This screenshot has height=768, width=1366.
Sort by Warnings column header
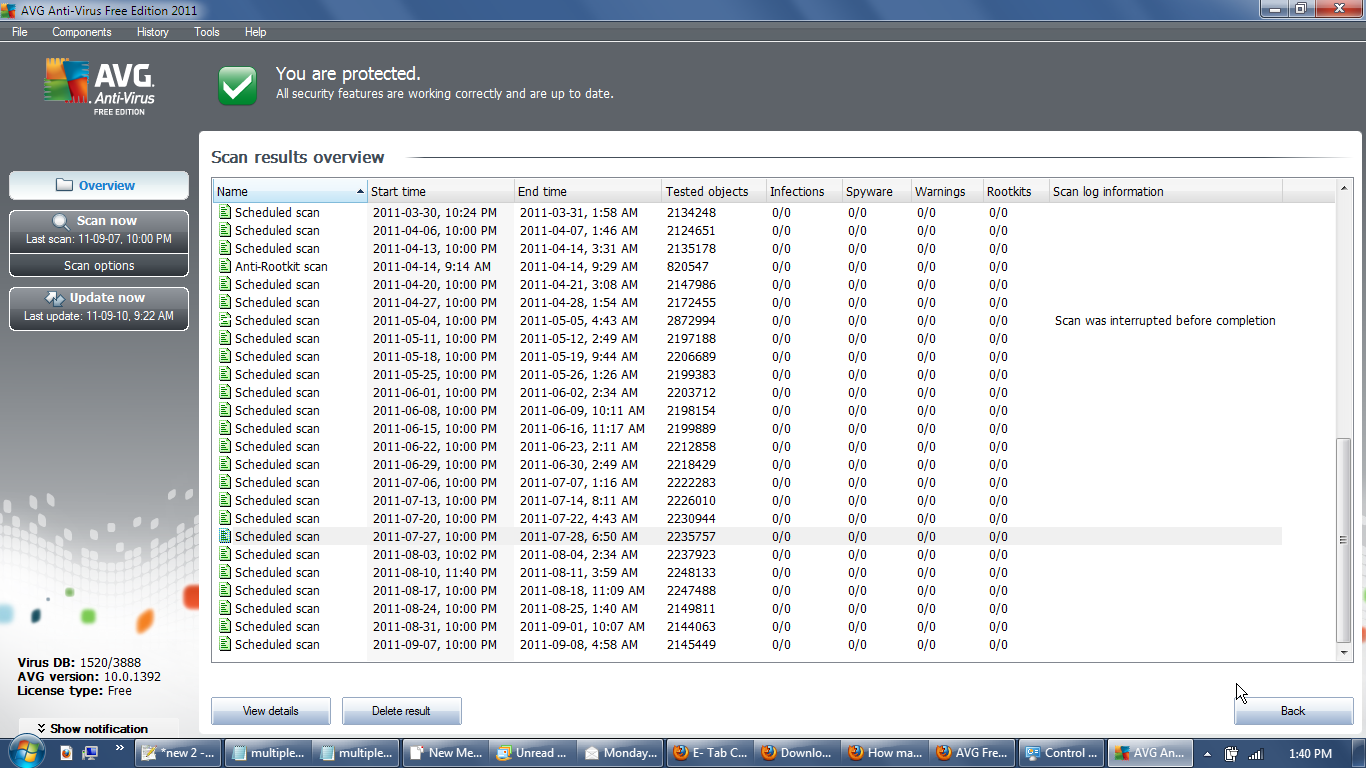pyautogui.click(x=946, y=191)
